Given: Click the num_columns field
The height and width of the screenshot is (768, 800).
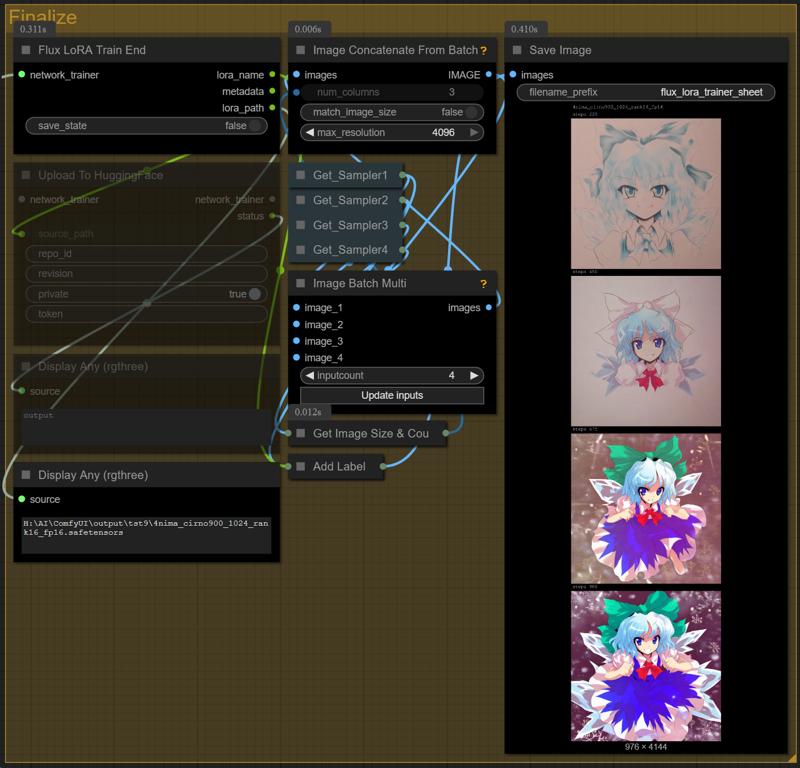Looking at the screenshot, I should point(392,92).
